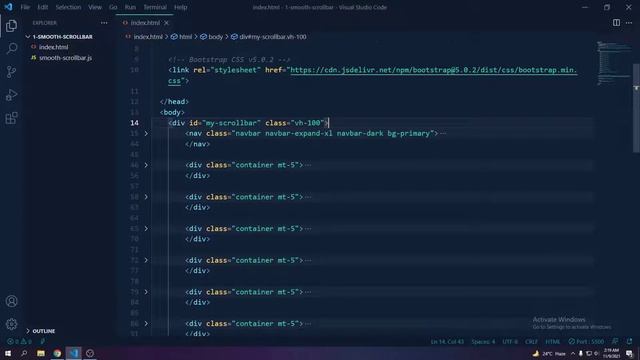
Task: Open the Go menu
Action: pos(113,7)
